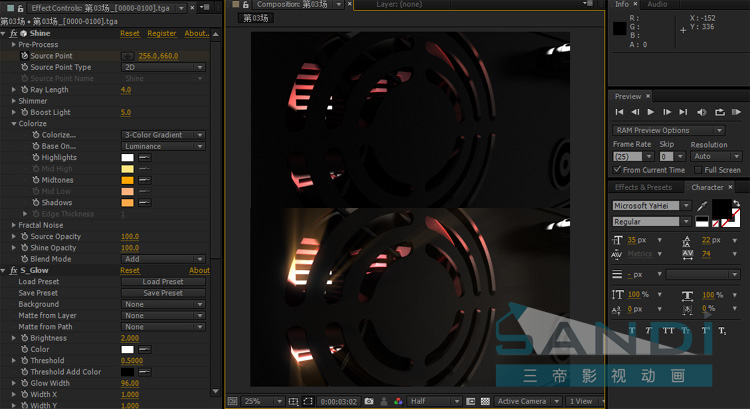The width and height of the screenshot is (750, 409).
Task: Switch to the Effects & Presets tab
Action: coord(643,187)
